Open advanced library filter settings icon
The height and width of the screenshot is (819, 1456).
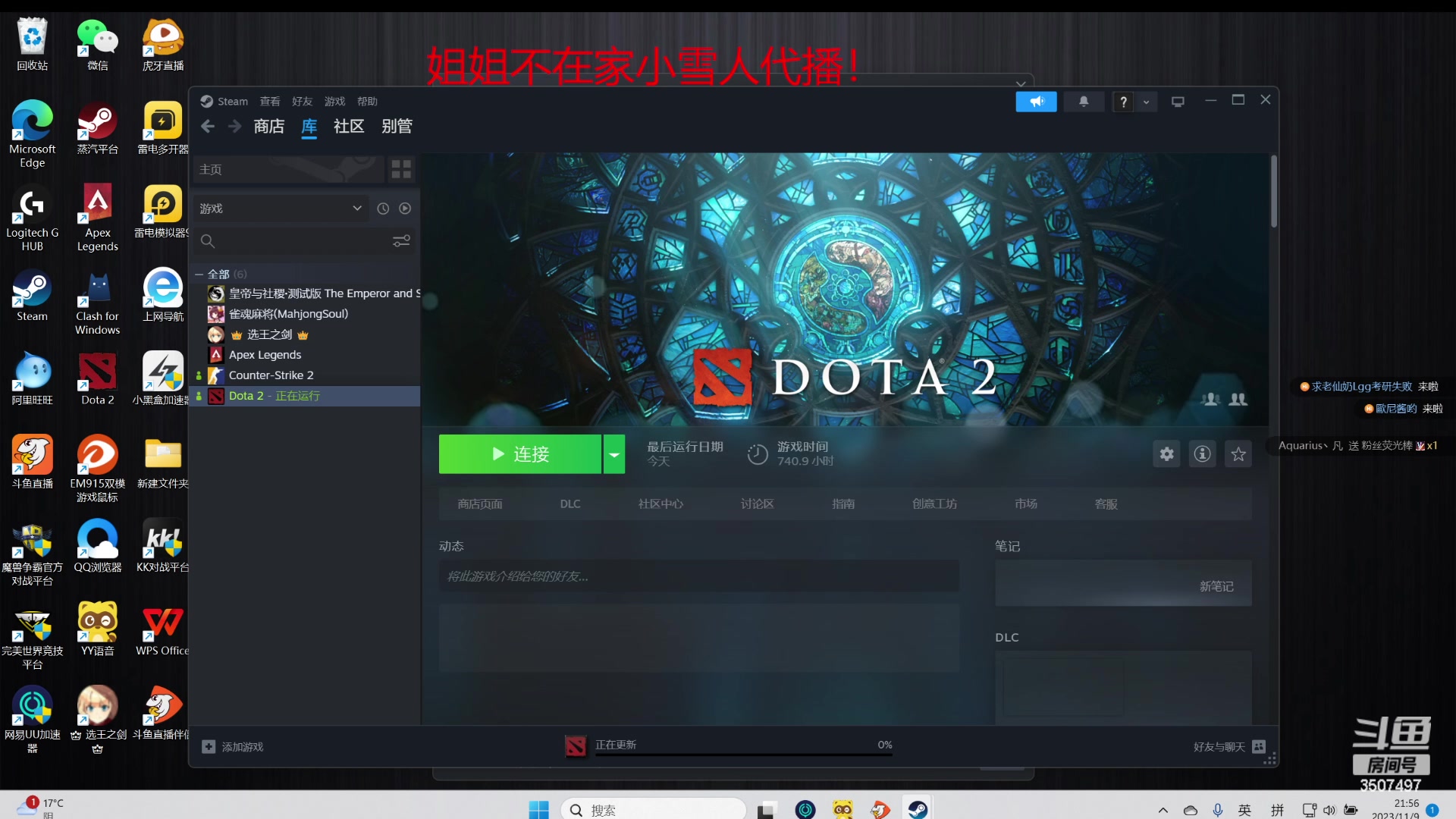click(x=401, y=241)
